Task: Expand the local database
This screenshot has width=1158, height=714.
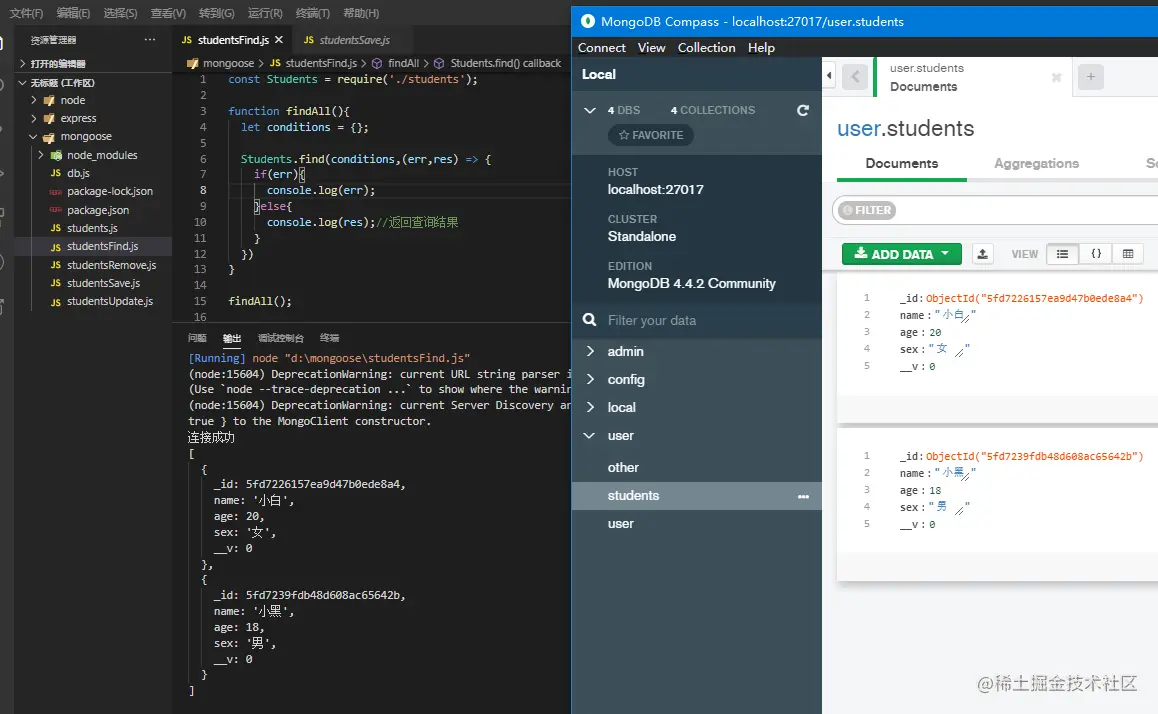Action: tap(590, 408)
